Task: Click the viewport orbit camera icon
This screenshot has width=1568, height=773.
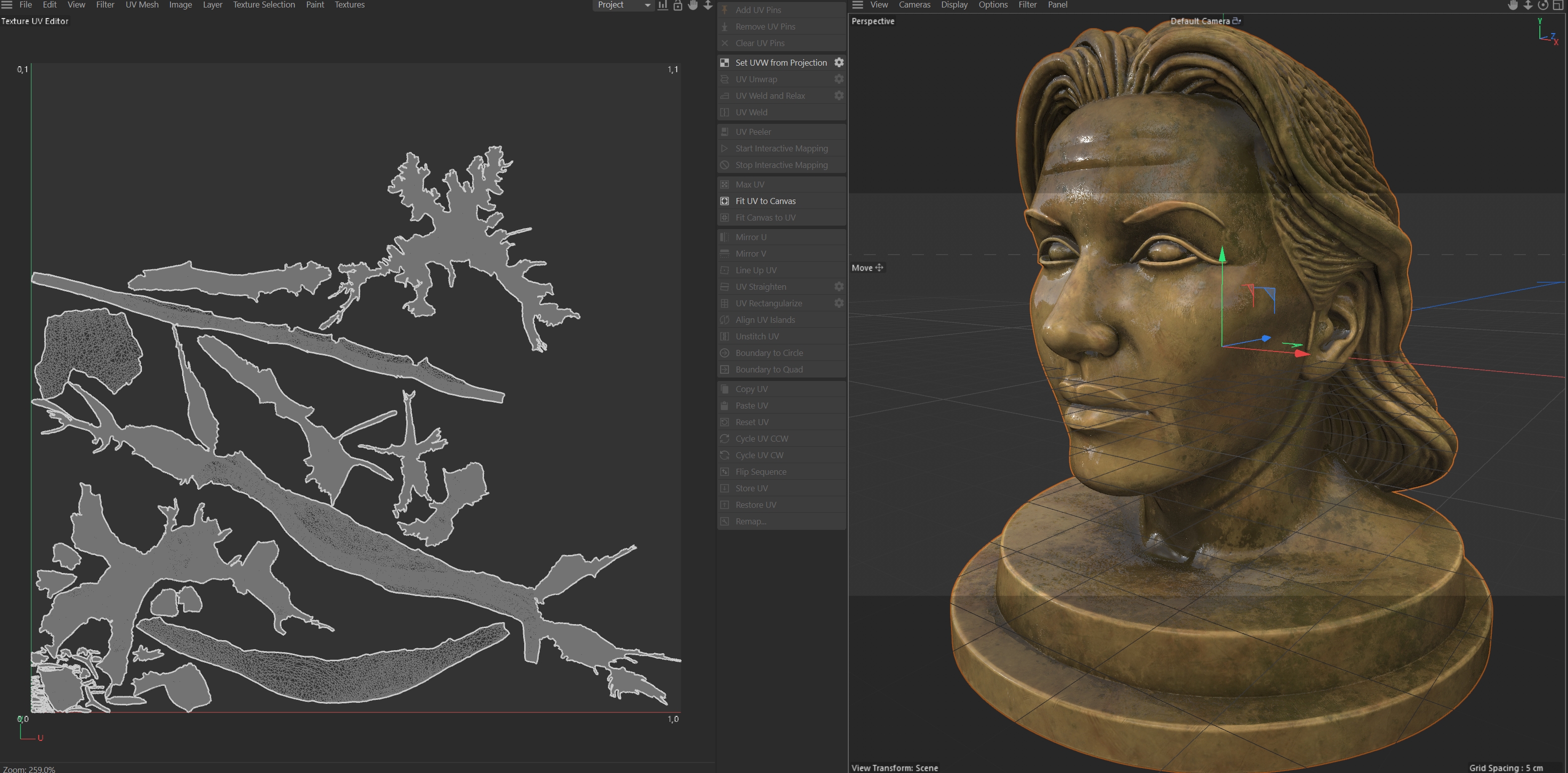Action: point(1542,5)
